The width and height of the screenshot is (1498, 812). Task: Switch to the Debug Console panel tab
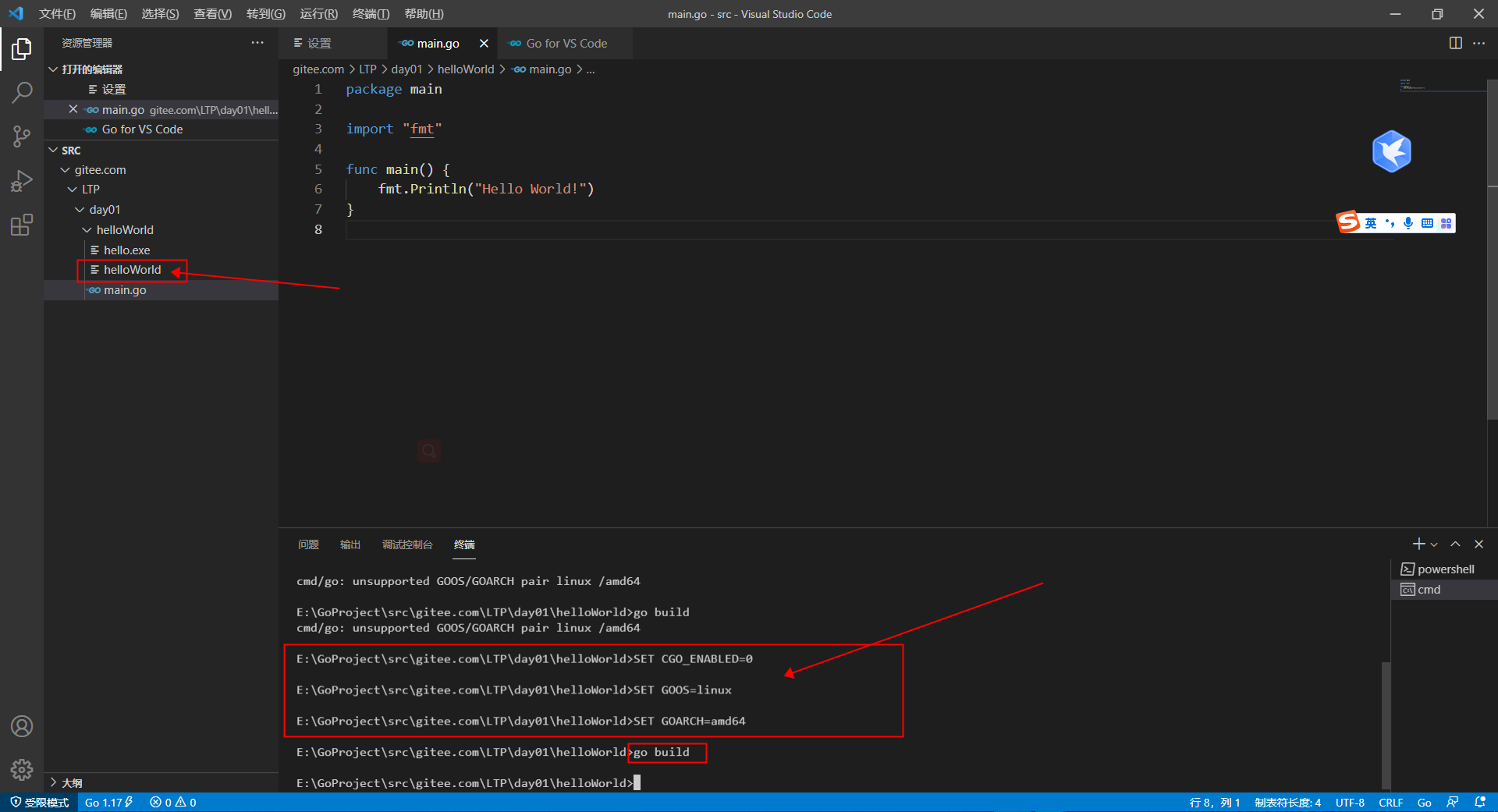tap(407, 544)
